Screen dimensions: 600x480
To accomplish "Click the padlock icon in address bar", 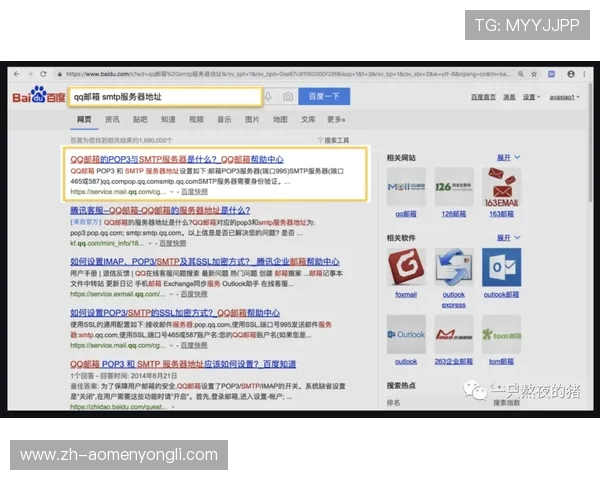I will [59, 74].
